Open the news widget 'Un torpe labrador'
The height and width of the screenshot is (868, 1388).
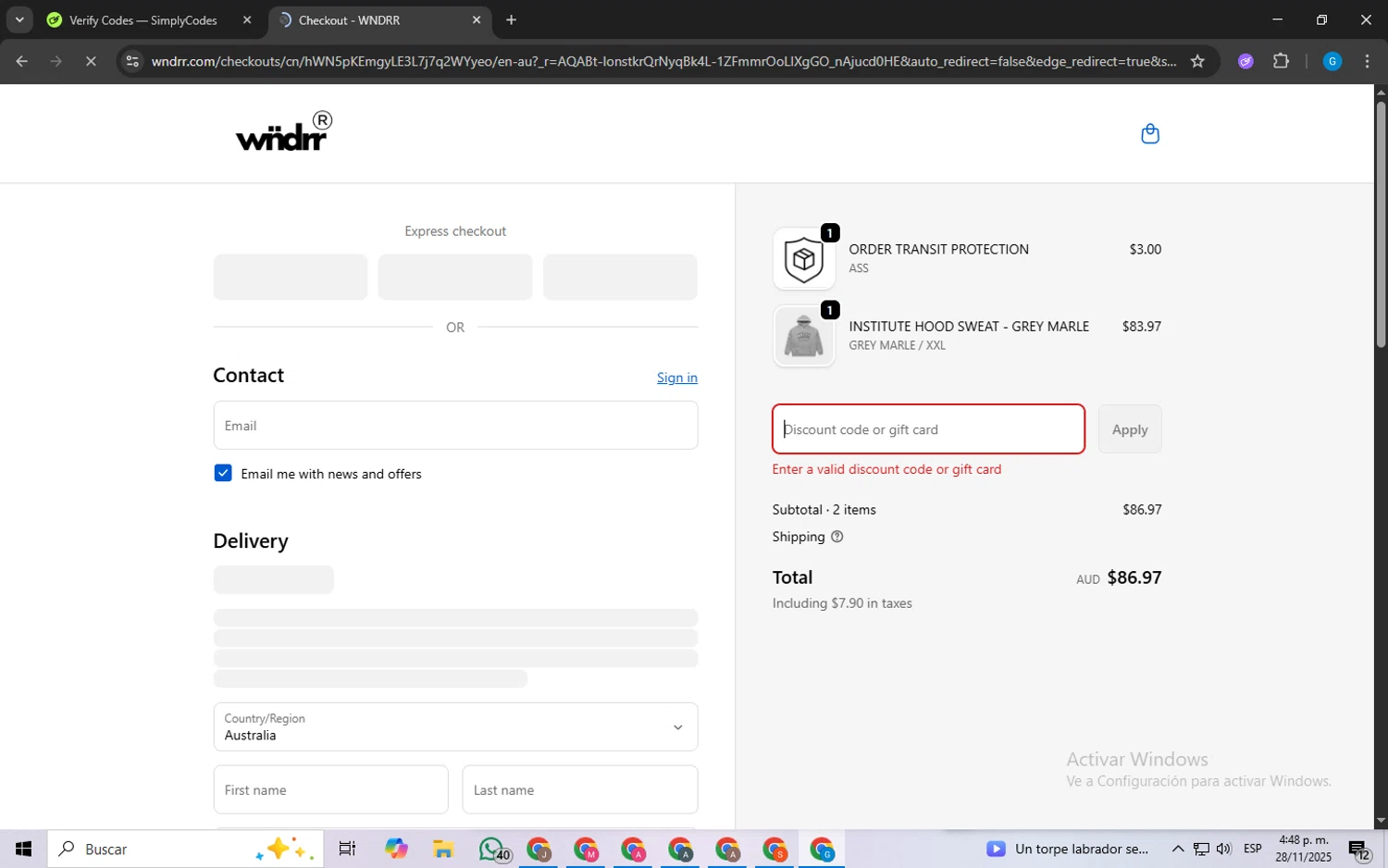coord(1067,849)
